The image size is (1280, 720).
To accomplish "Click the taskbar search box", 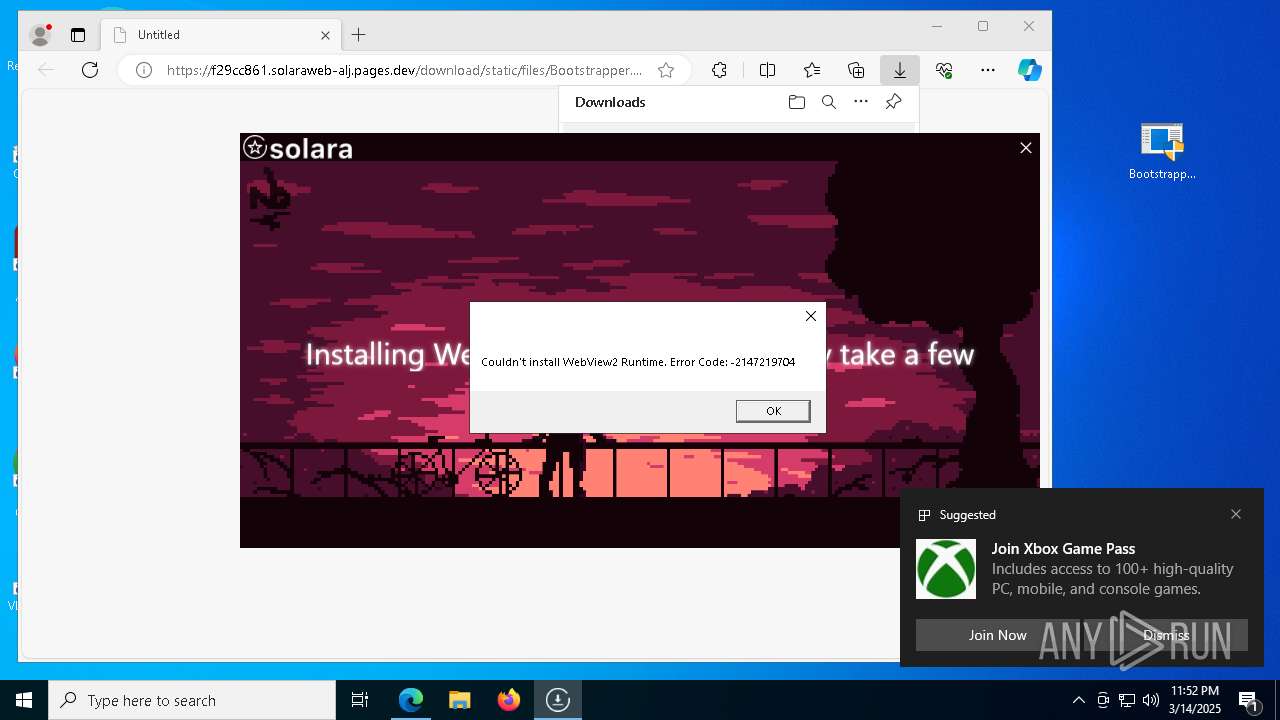I will point(192,700).
